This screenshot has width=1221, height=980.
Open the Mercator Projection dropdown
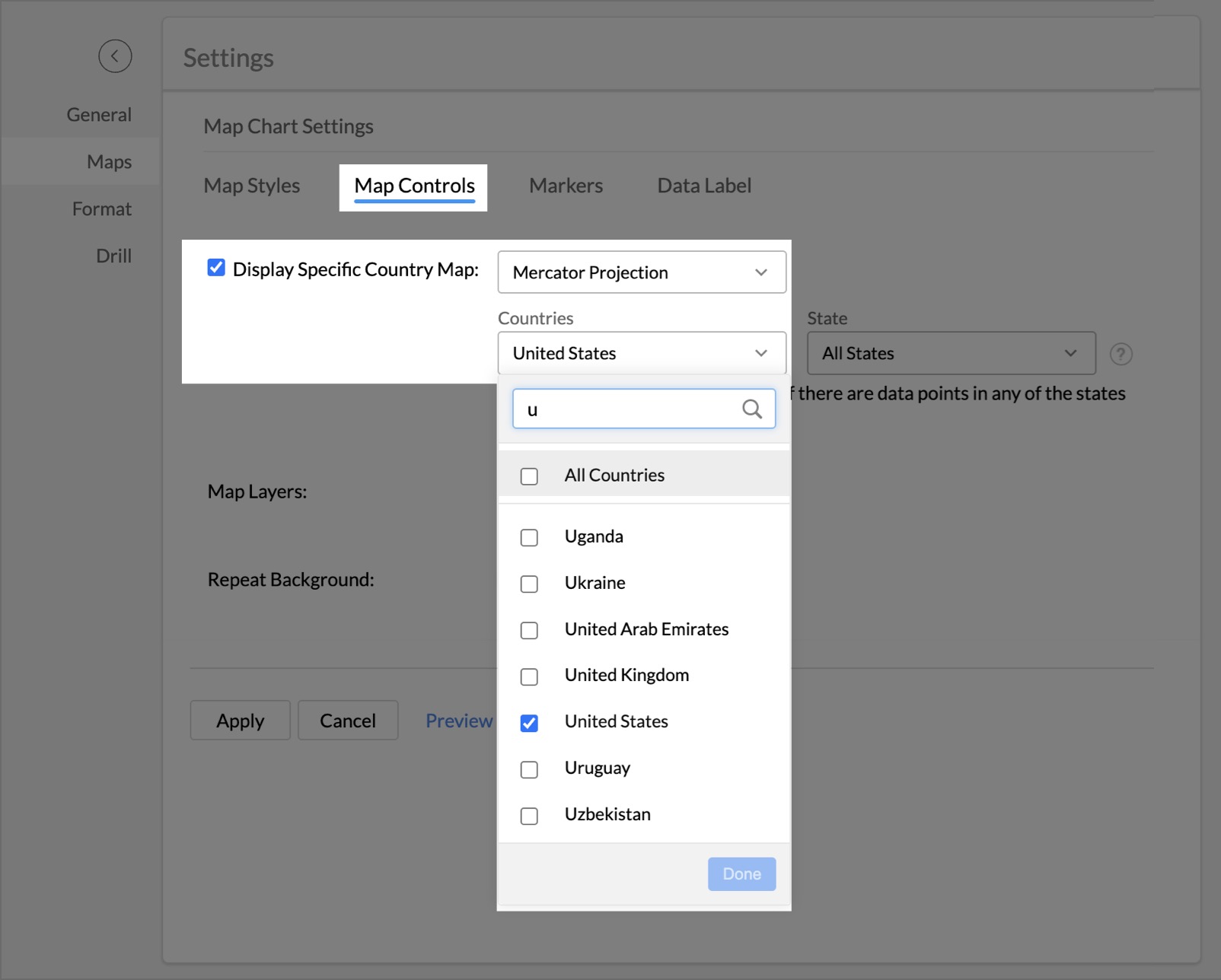pos(641,272)
